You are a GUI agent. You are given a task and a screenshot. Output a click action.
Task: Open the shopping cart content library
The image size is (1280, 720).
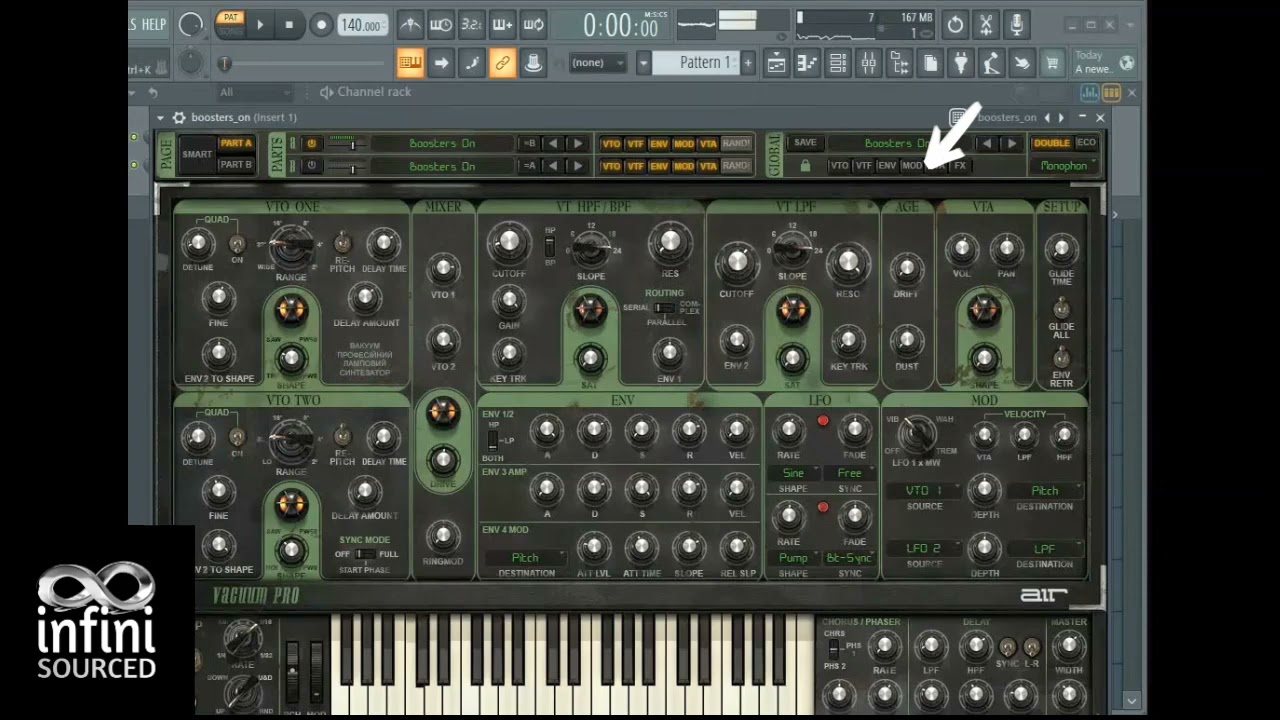point(1052,63)
